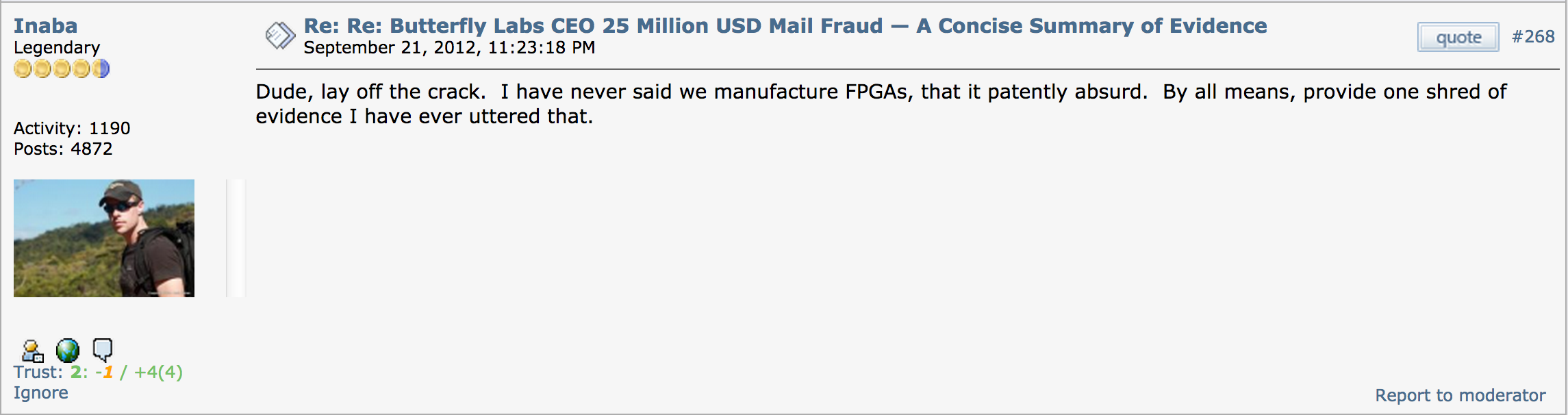
Task: Open the Butterfly Labs post title link
Action: (x=785, y=26)
